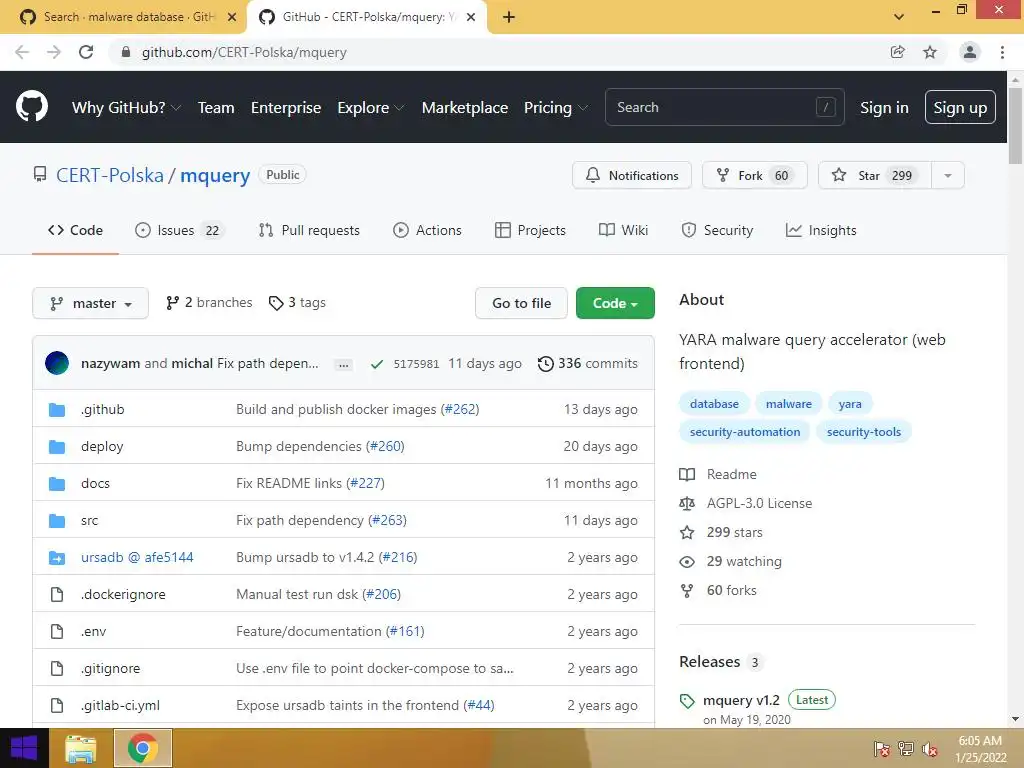The width and height of the screenshot is (1024, 768).
Task: Click the .env file icon
Action: point(57,632)
